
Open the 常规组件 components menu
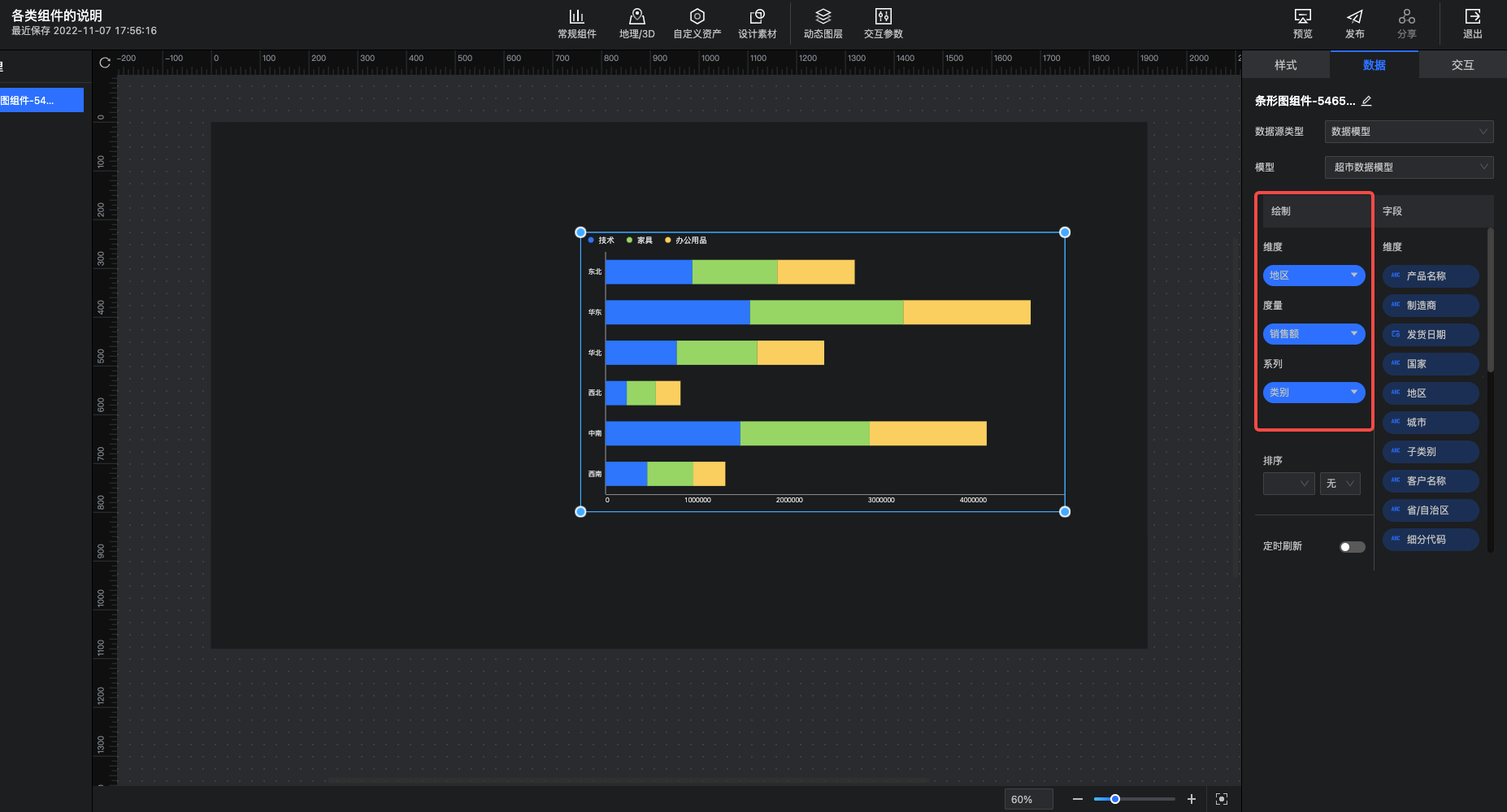click(x=576, y=24)
